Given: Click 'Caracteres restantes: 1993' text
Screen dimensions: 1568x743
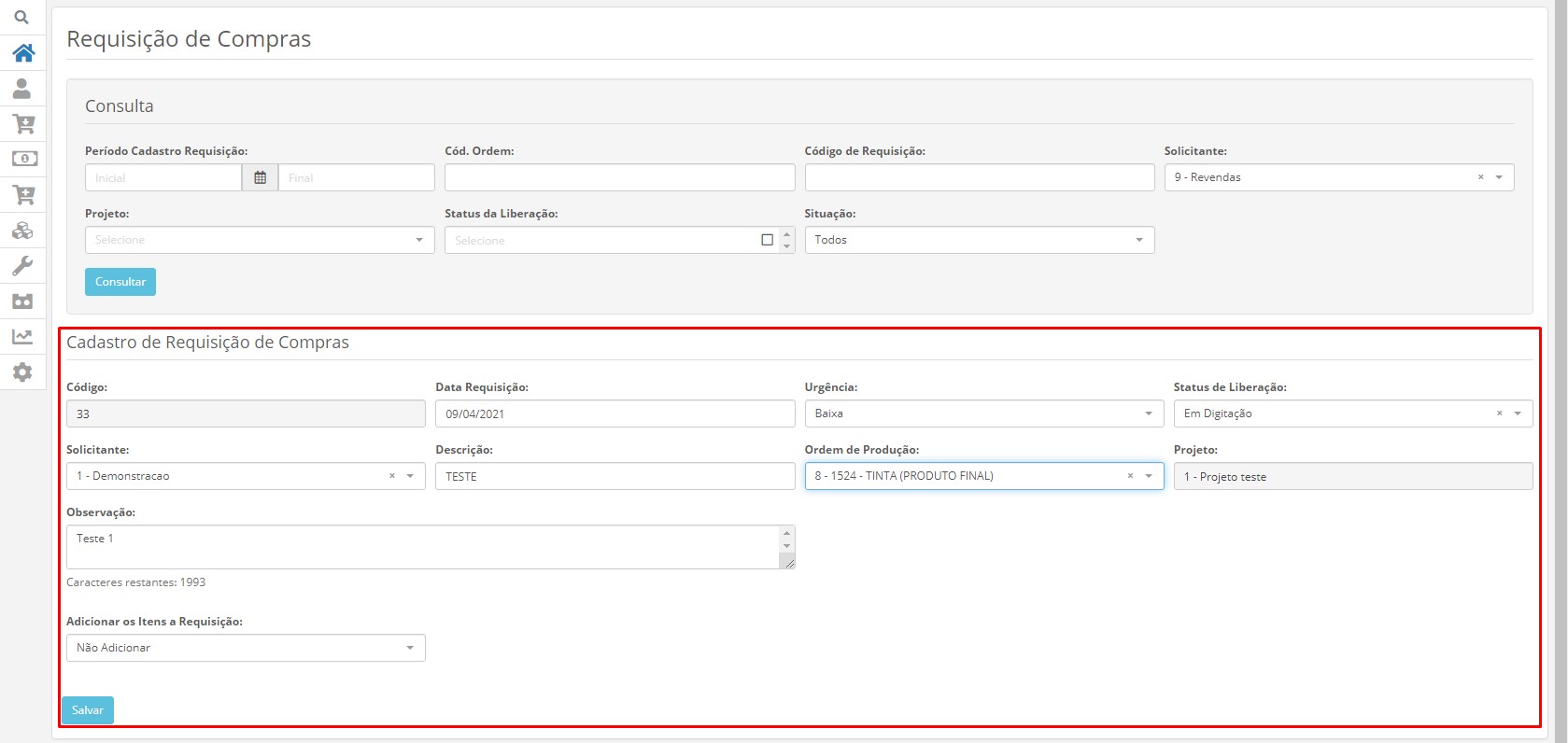Looking at the screenshot, I should [x=136, y=582].
